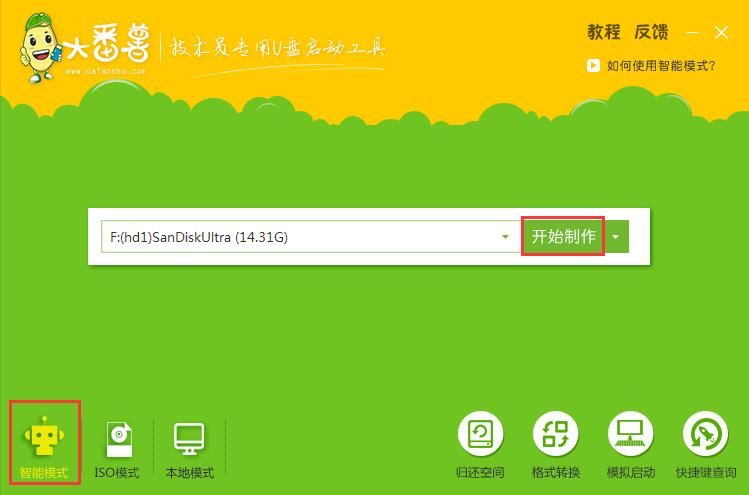Open the 反馈 menu item

click(x=651, y=32)
